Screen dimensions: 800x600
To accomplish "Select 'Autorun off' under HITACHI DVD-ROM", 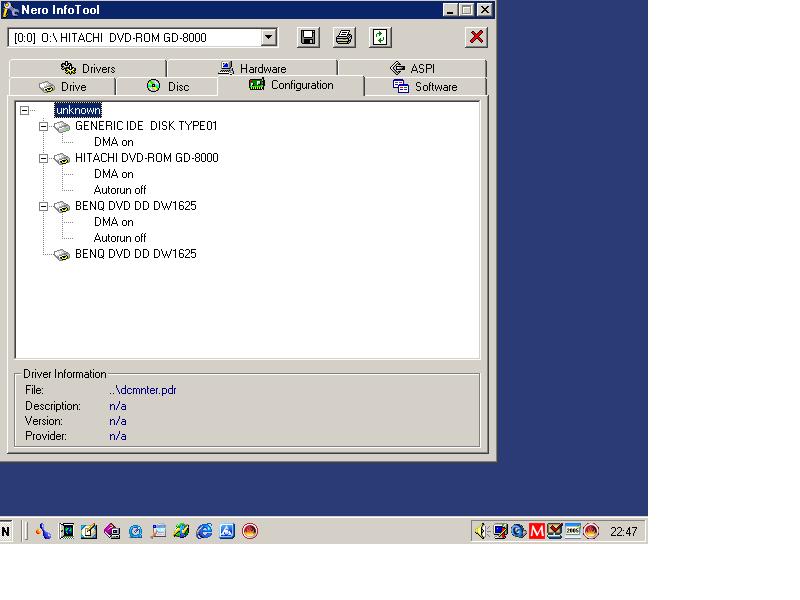I will (x=120, y=190).
